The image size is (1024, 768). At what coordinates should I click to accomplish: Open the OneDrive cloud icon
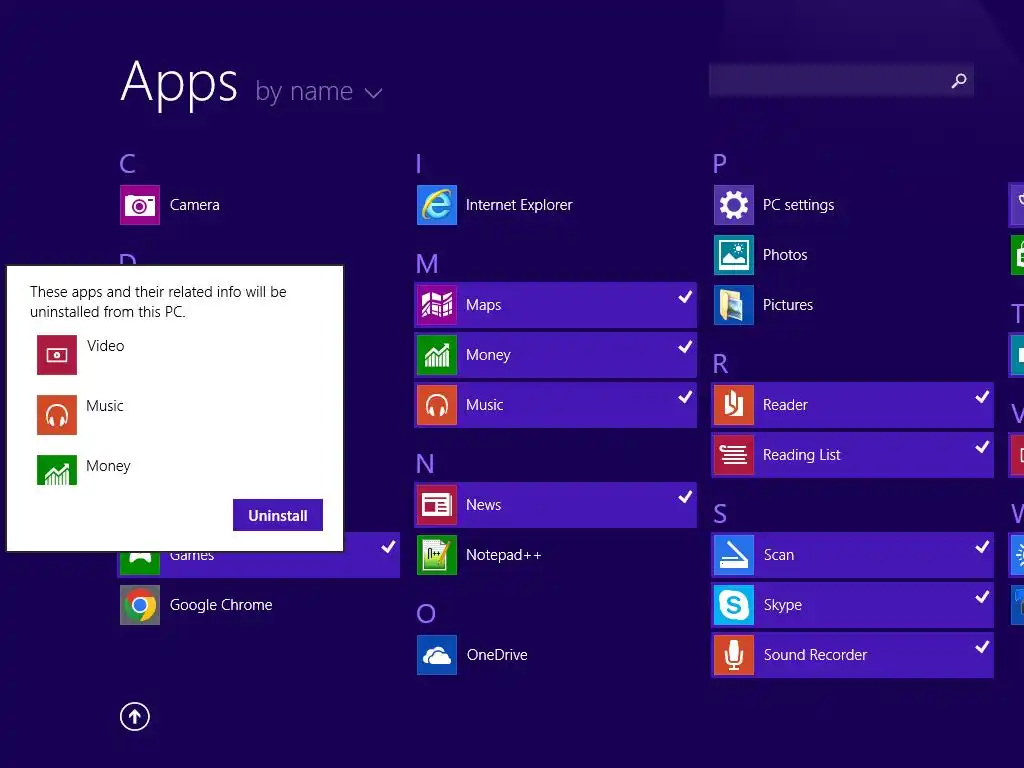(x=437, y=655)
